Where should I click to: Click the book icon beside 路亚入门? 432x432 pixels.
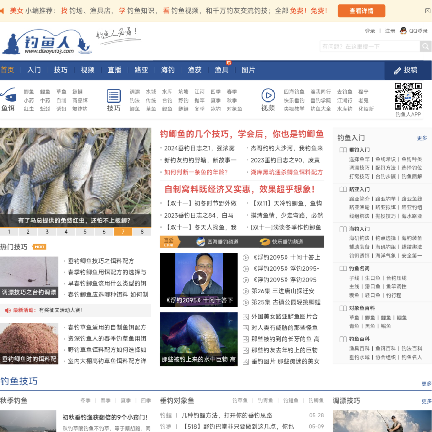click(343, 189)
